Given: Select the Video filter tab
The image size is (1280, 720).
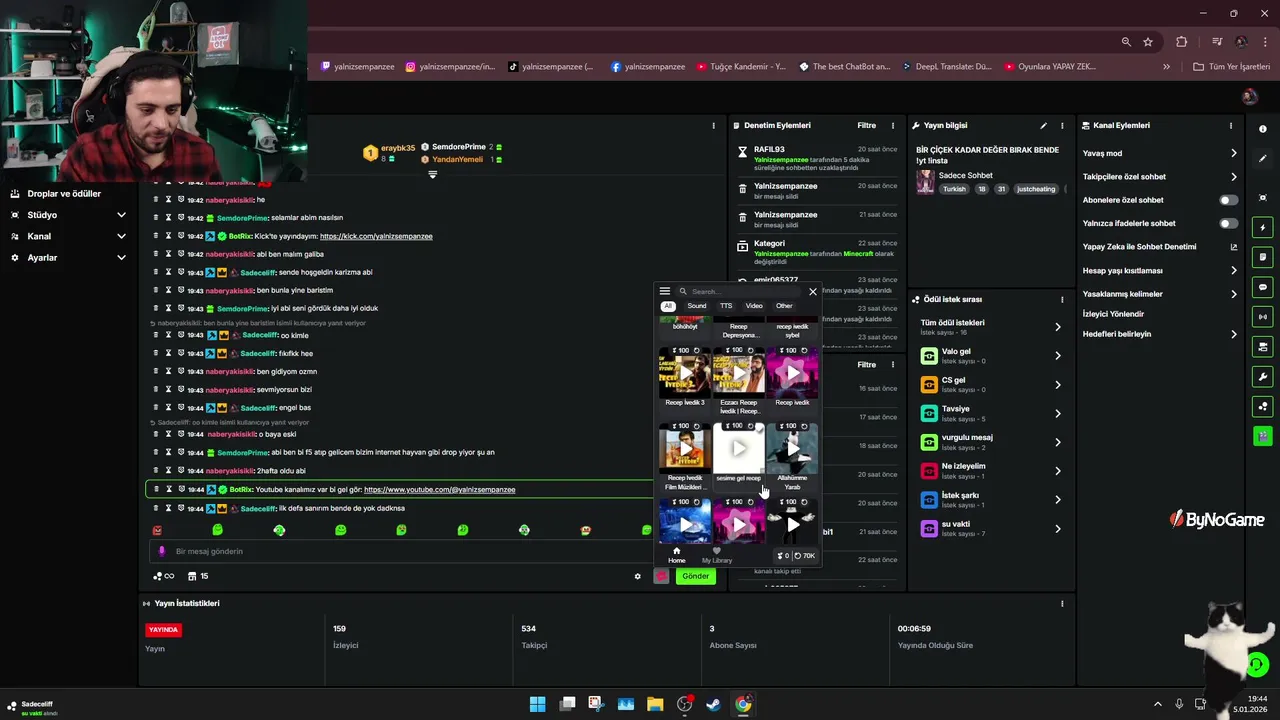Looking at the screenshot, I should [754, 306].
